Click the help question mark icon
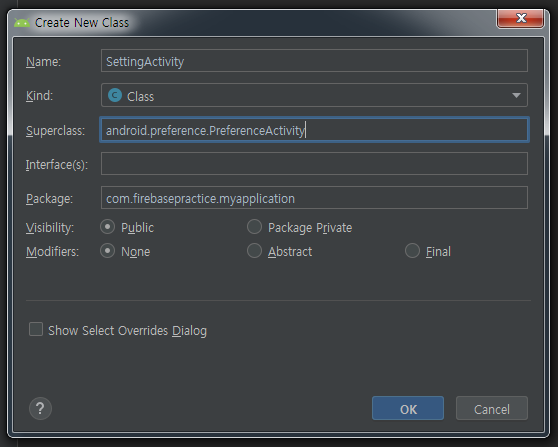The width and height of the screenshot is (558, 447). point(40,408)
